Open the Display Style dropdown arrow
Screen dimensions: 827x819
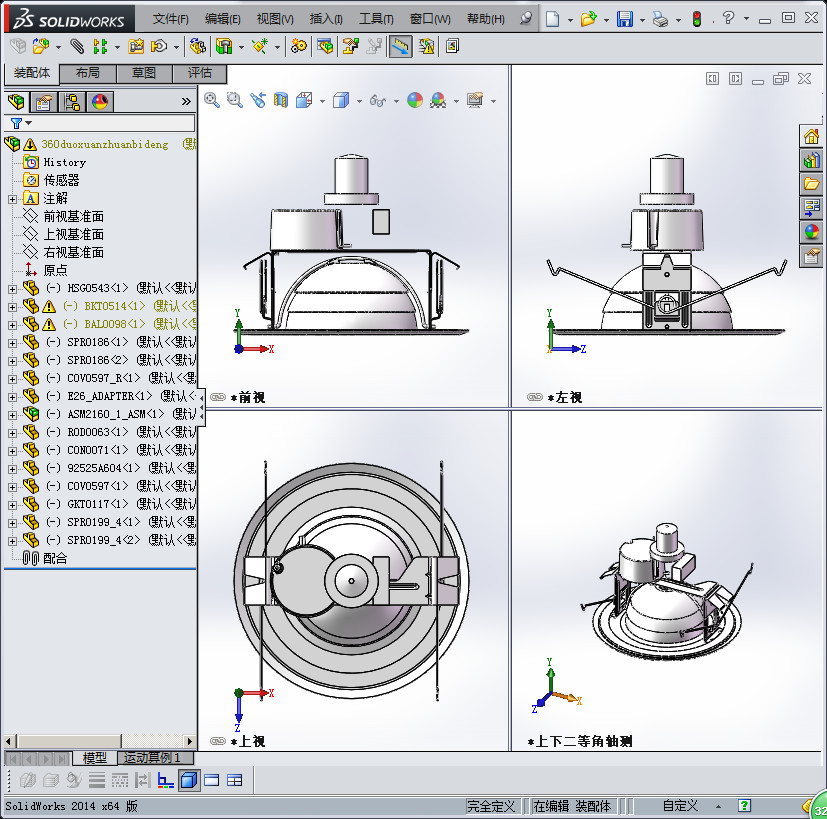click(x=359, y=101)
